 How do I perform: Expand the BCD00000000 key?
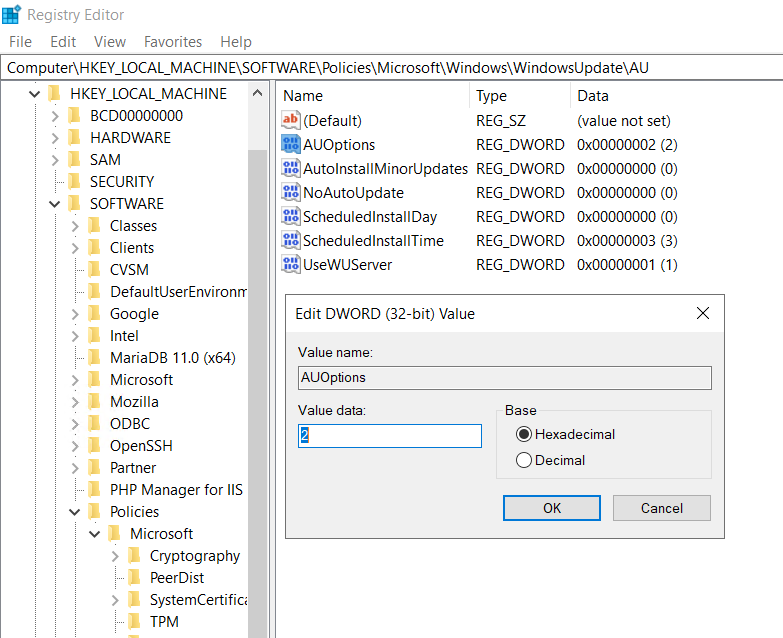point(55,116)
